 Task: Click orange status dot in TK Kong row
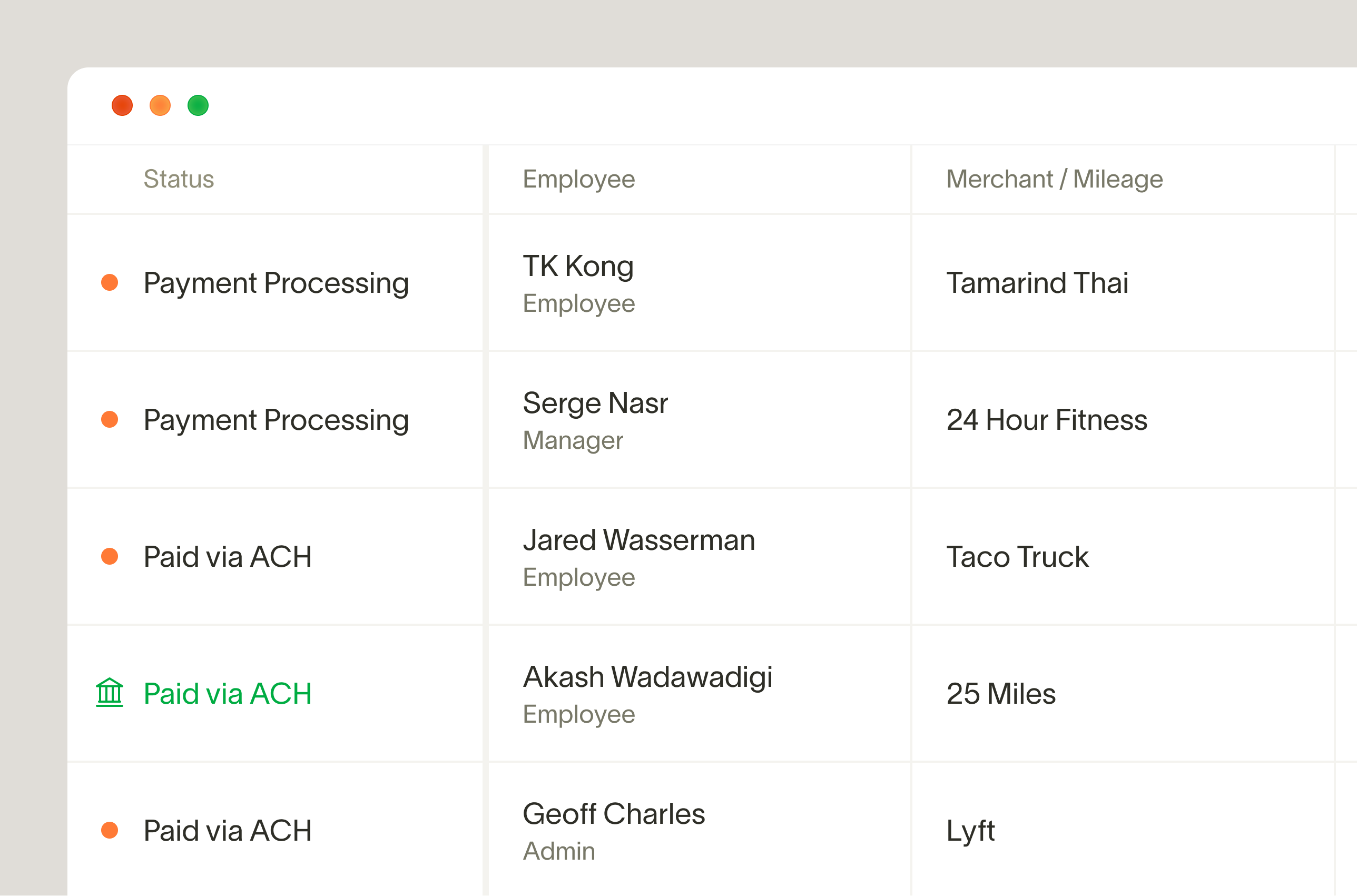(x=109, y=282)
